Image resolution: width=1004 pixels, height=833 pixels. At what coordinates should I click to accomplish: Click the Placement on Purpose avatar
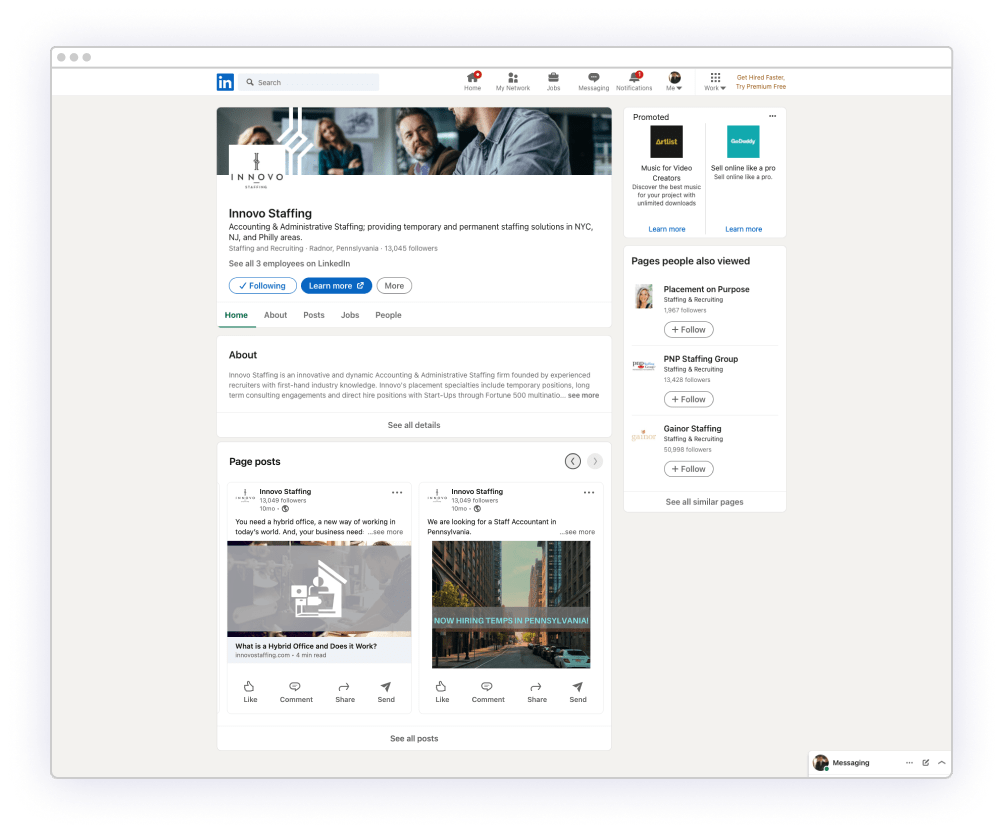coord(644,296)
